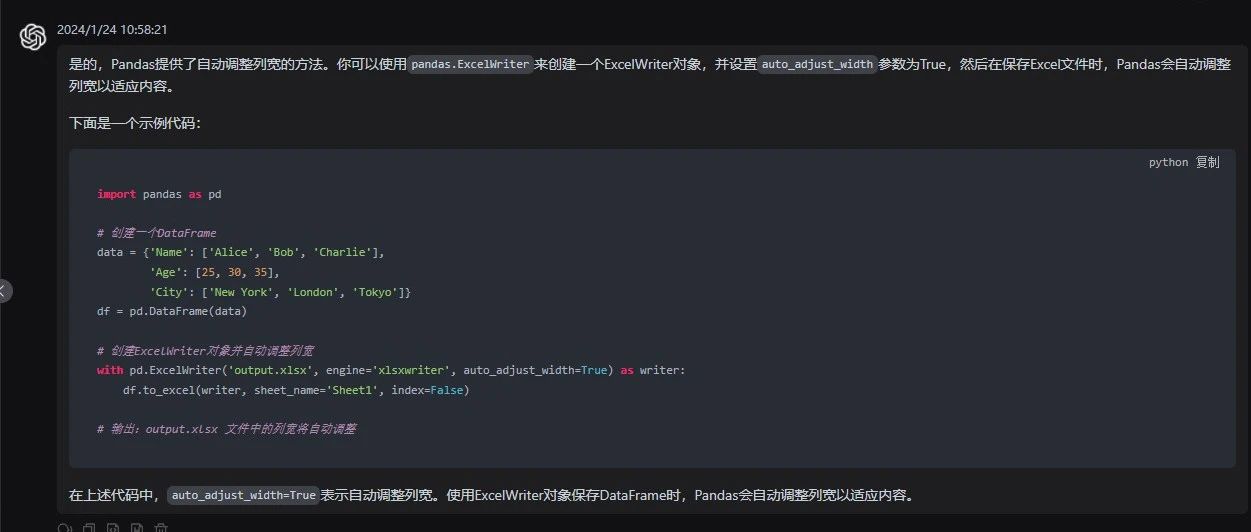The height and width of the screenshot is (532, 1251).
Task: Click the code line import pandas as pd
Action: (159, 194)
